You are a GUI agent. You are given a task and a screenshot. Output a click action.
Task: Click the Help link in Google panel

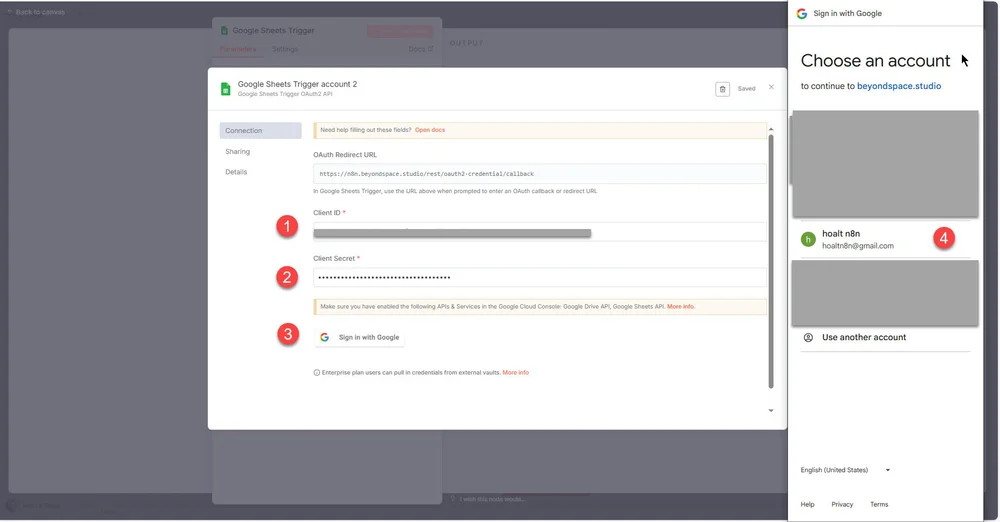point(807,505)
